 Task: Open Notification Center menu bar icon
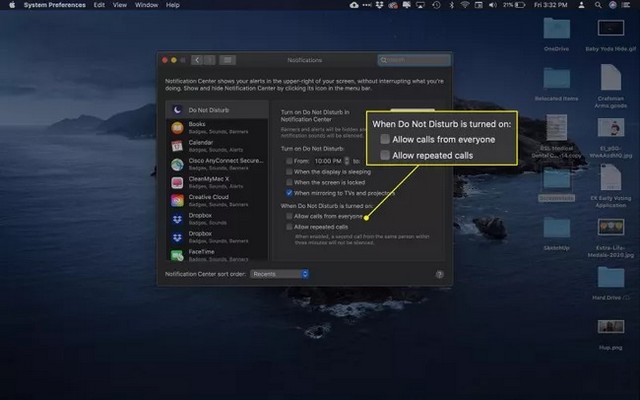(626, 5)
